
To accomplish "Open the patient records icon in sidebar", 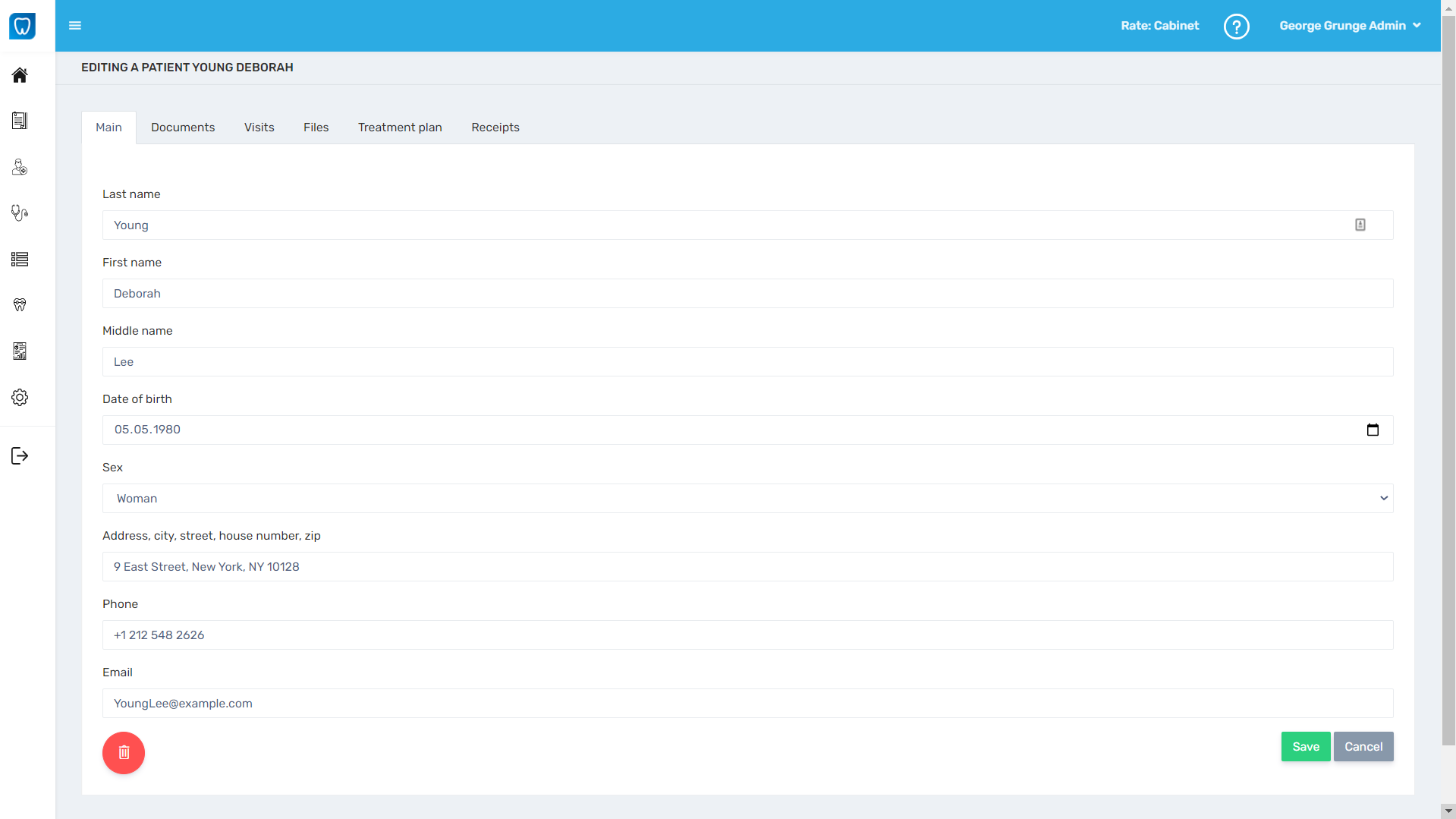I will pos(20,120).
